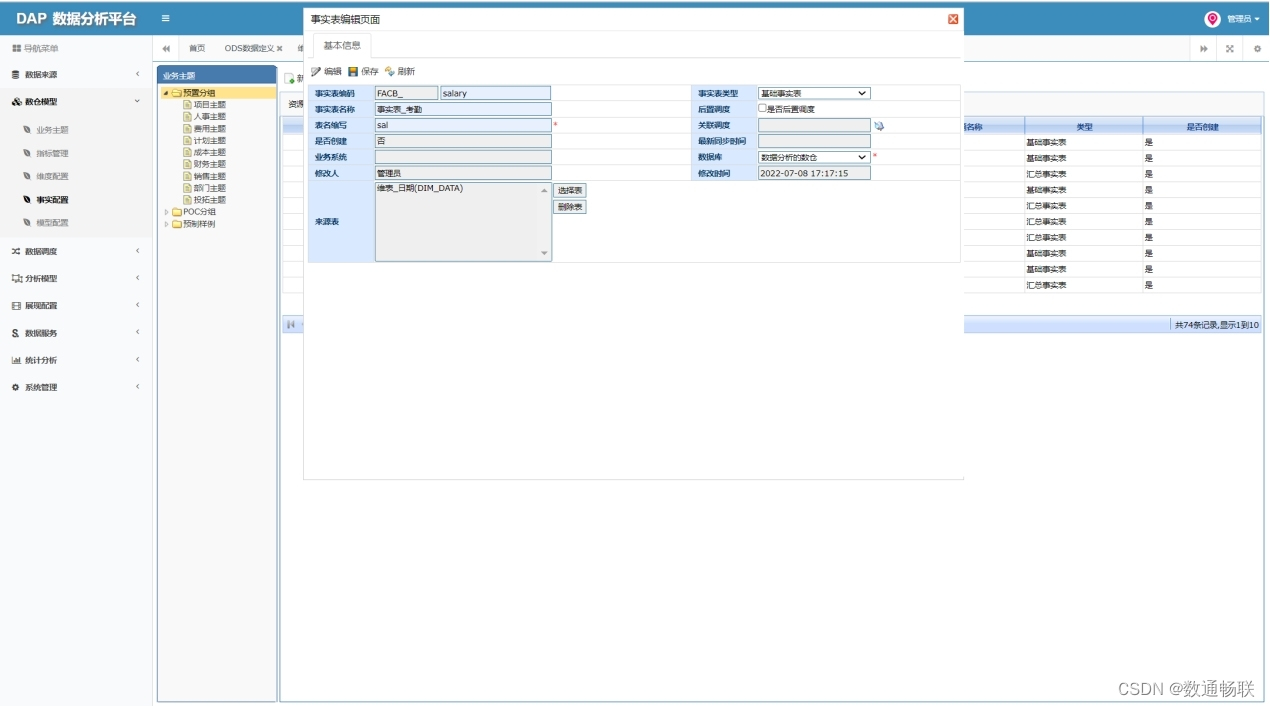Image resolution: width=1270 pixels, height=707 pixels.
Task: Click the down arrow of 来源表 scrollbar
Action: click(x=545, y=254)
